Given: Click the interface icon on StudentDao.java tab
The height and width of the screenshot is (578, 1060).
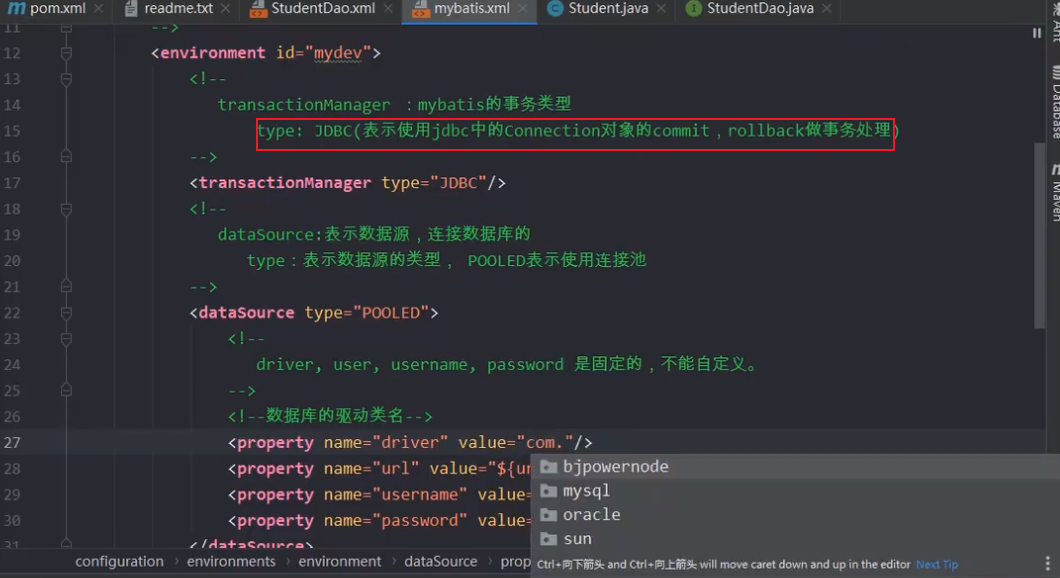Looking at the screenshot, I should [x=694, y=9].
